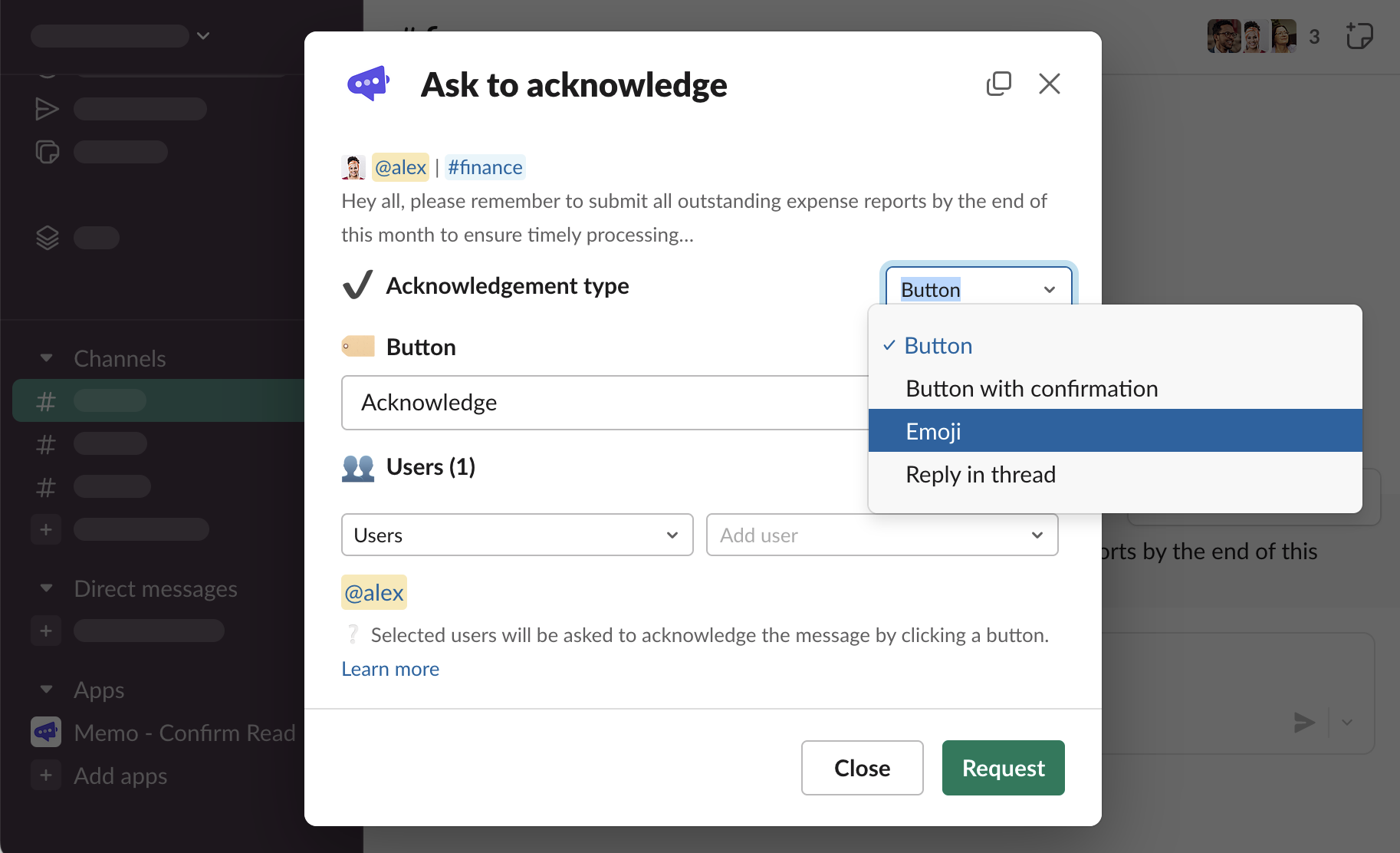Click the Memo - Confirm Read app icon
Image resolution: width=1400 pixels, height=853 pixels.
tap(46, 733)
